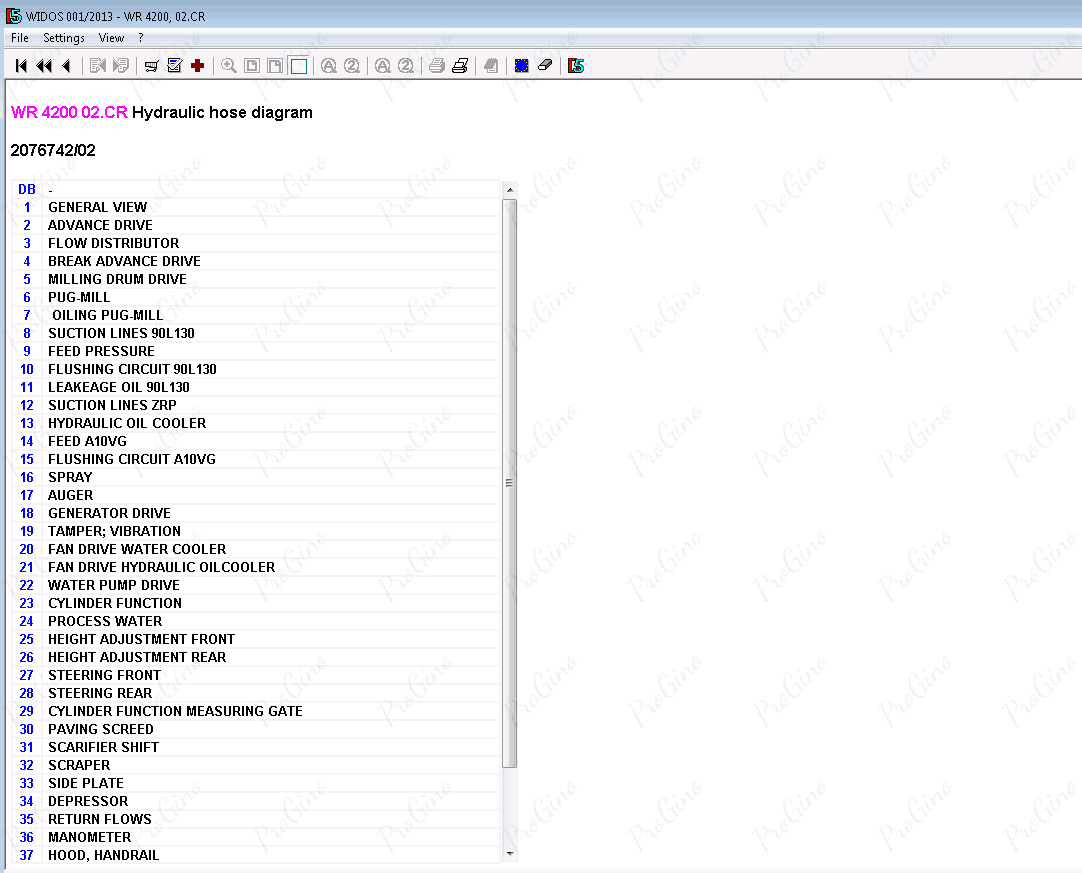Click the go-to-first-page arrow icon
Viewport: 1082px width, 873px height.
click(x=21, y=66)
